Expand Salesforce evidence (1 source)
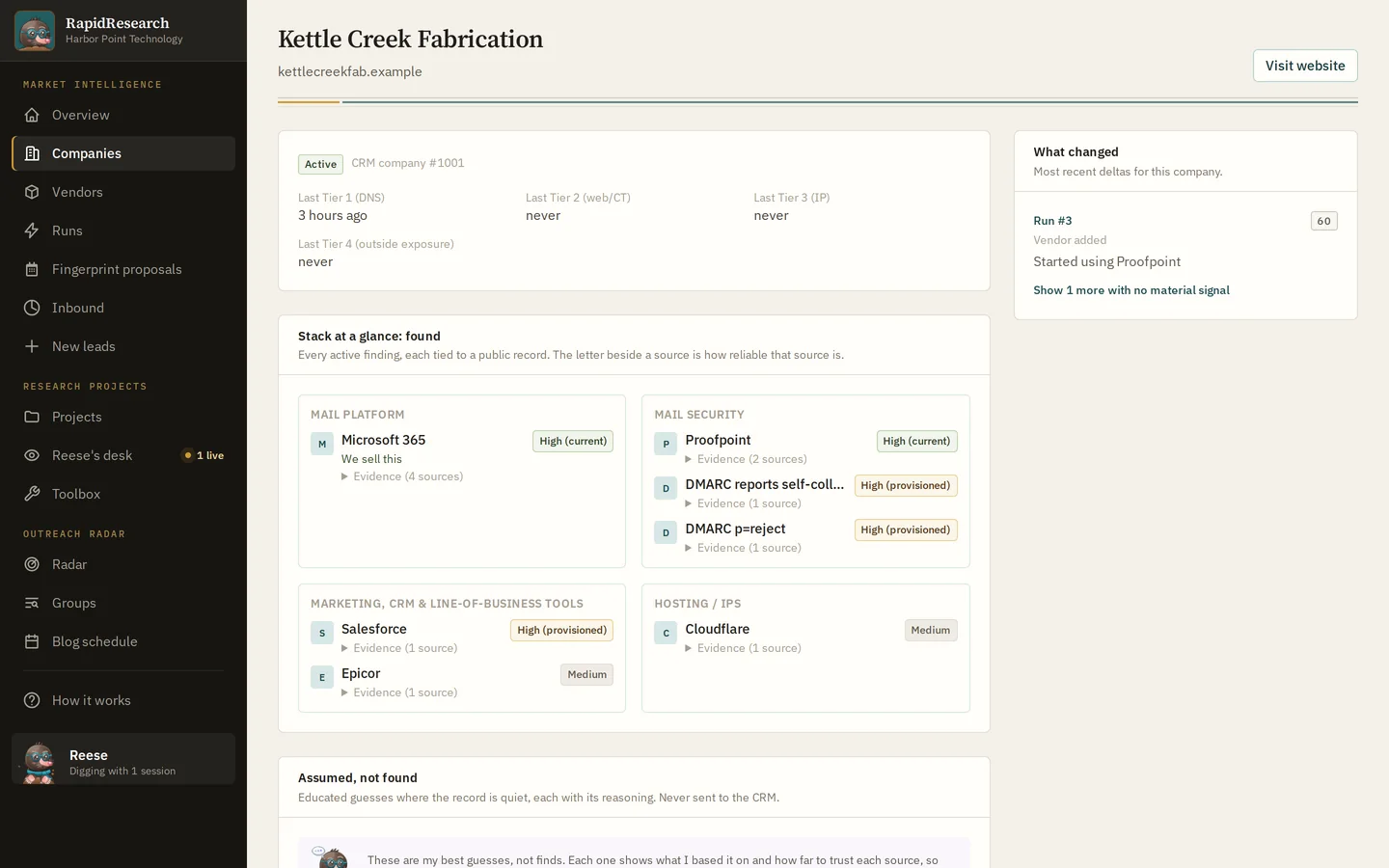1389x868 pixels. pyautogui.click(x=399, y=648)
